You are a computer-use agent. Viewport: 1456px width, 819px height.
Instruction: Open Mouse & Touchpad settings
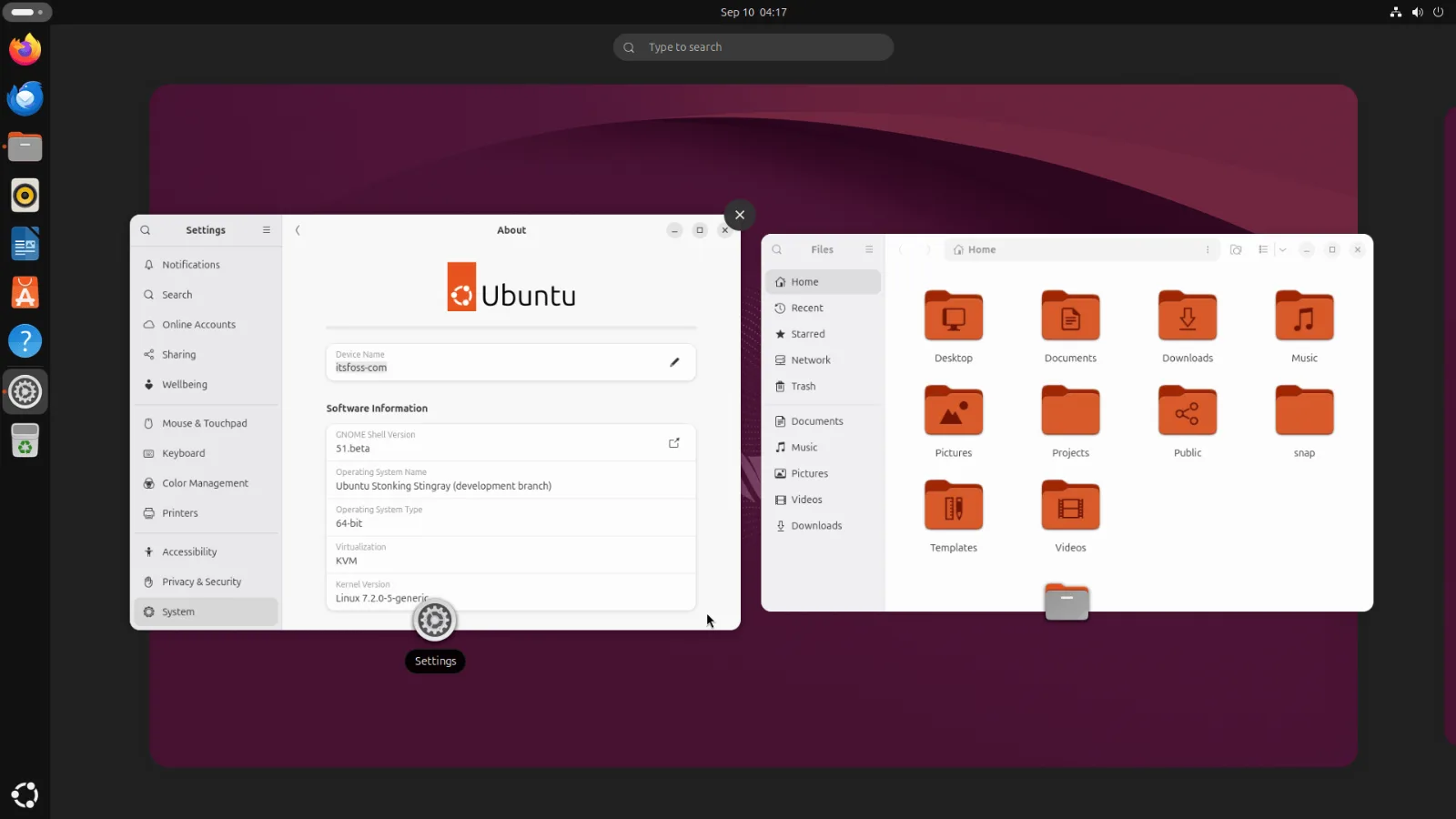tap(206, 423)
